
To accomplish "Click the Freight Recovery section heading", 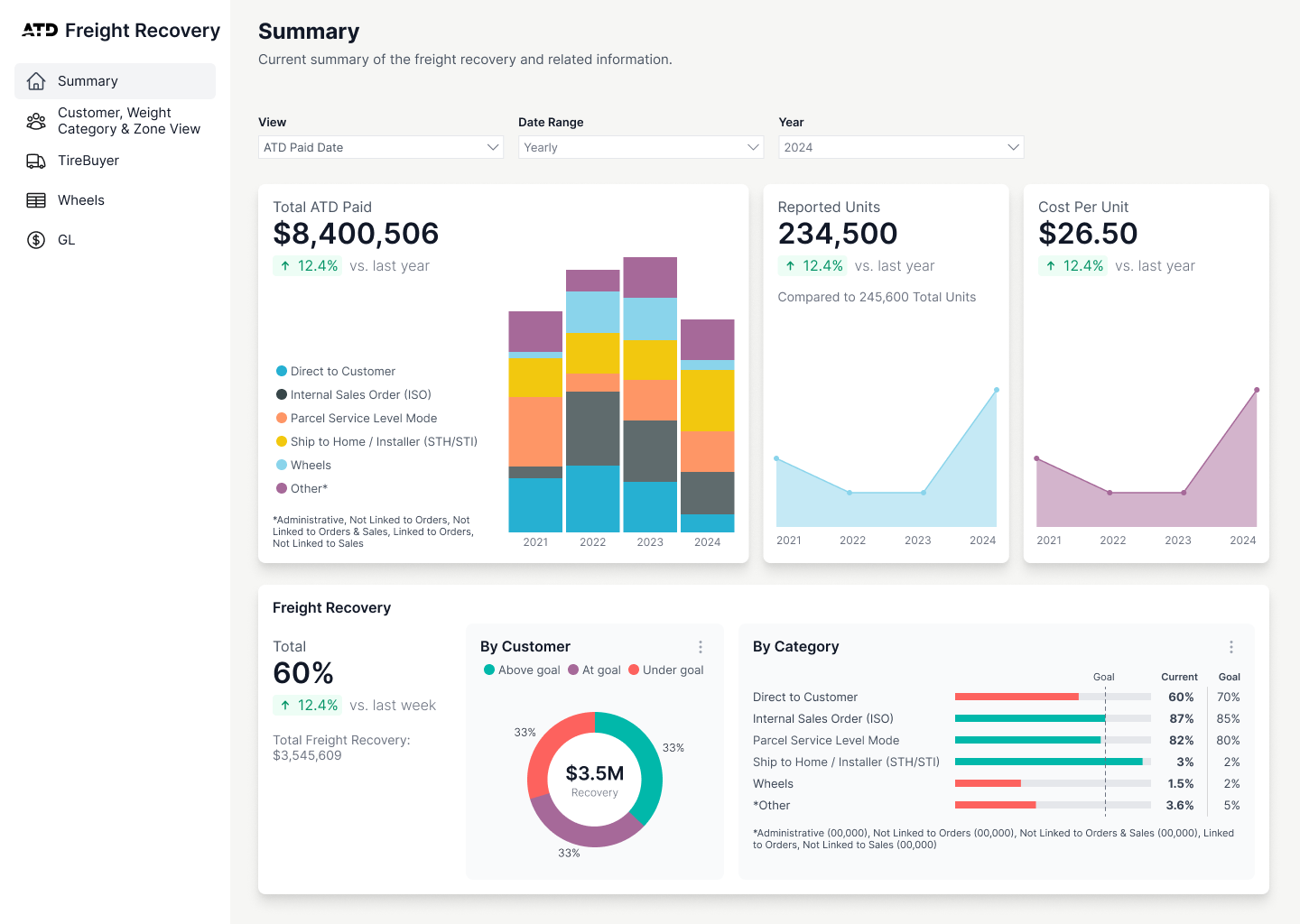I will click(331, 607).
